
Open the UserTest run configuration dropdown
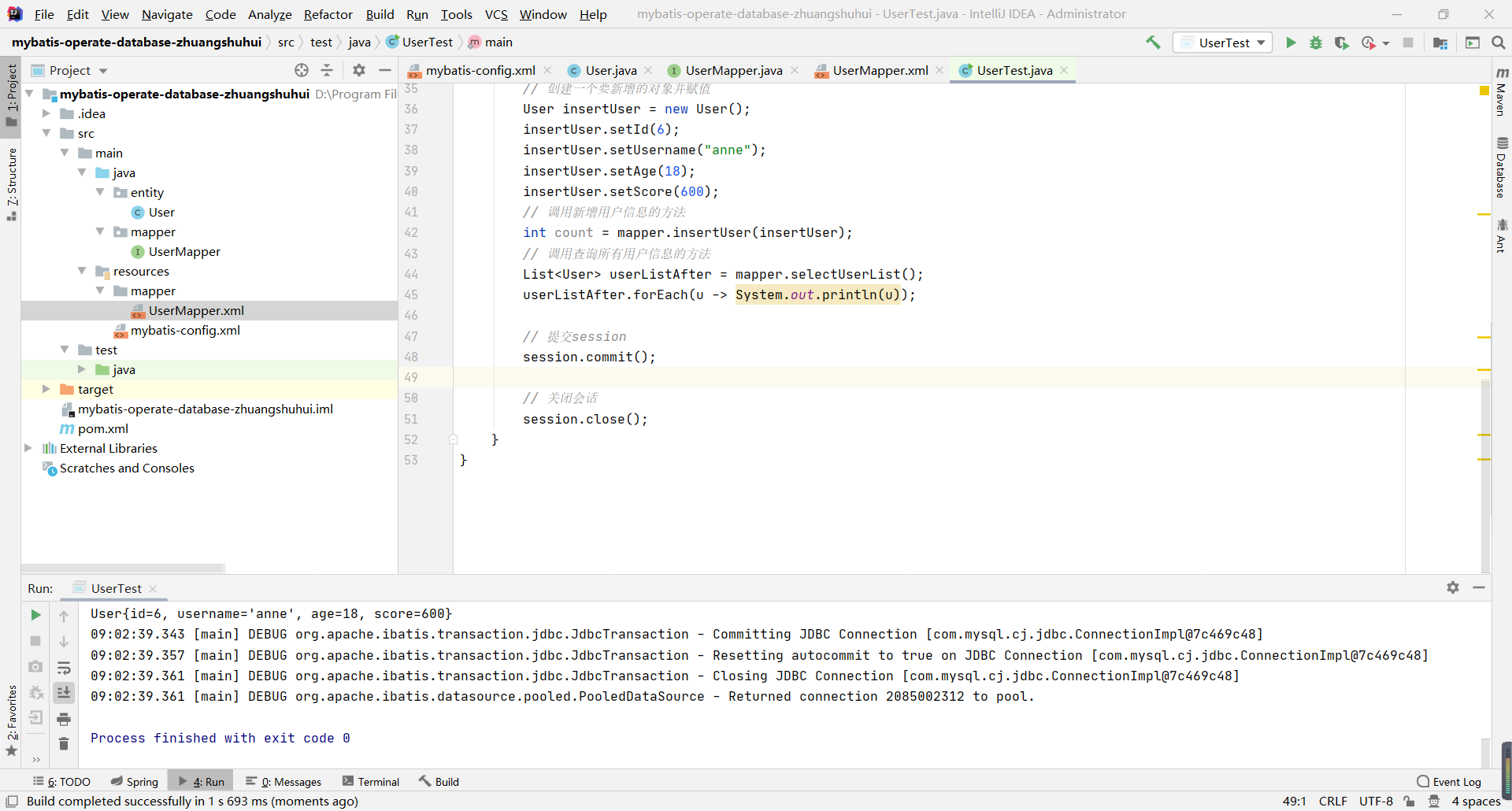click(x=1223, y=43)
